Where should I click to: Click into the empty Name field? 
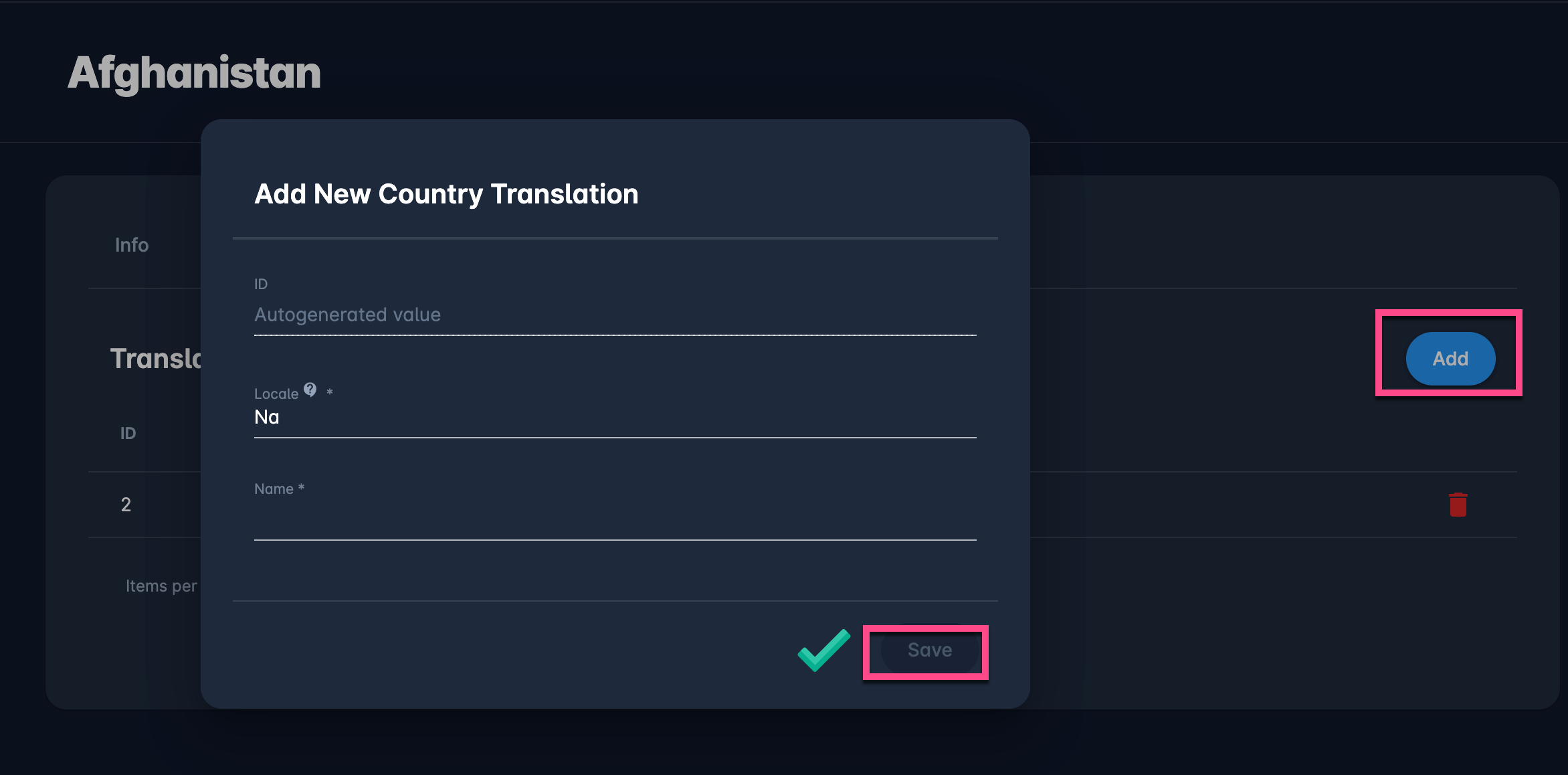coord(614,521)
